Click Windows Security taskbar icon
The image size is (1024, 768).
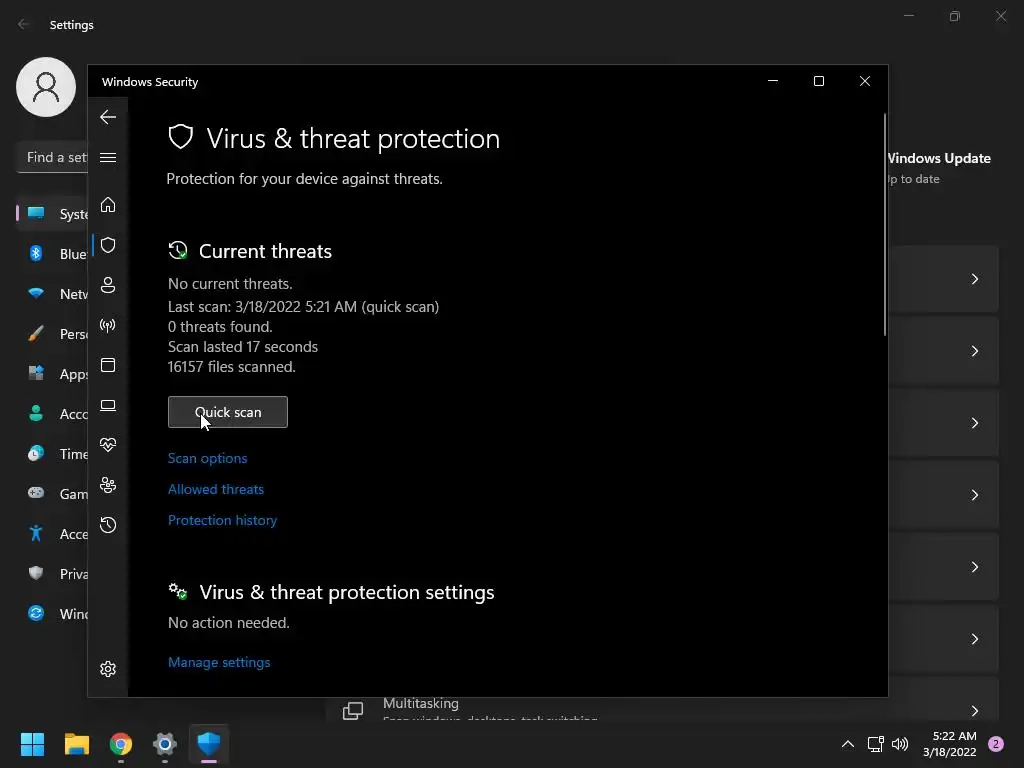(x=209, y=744)
